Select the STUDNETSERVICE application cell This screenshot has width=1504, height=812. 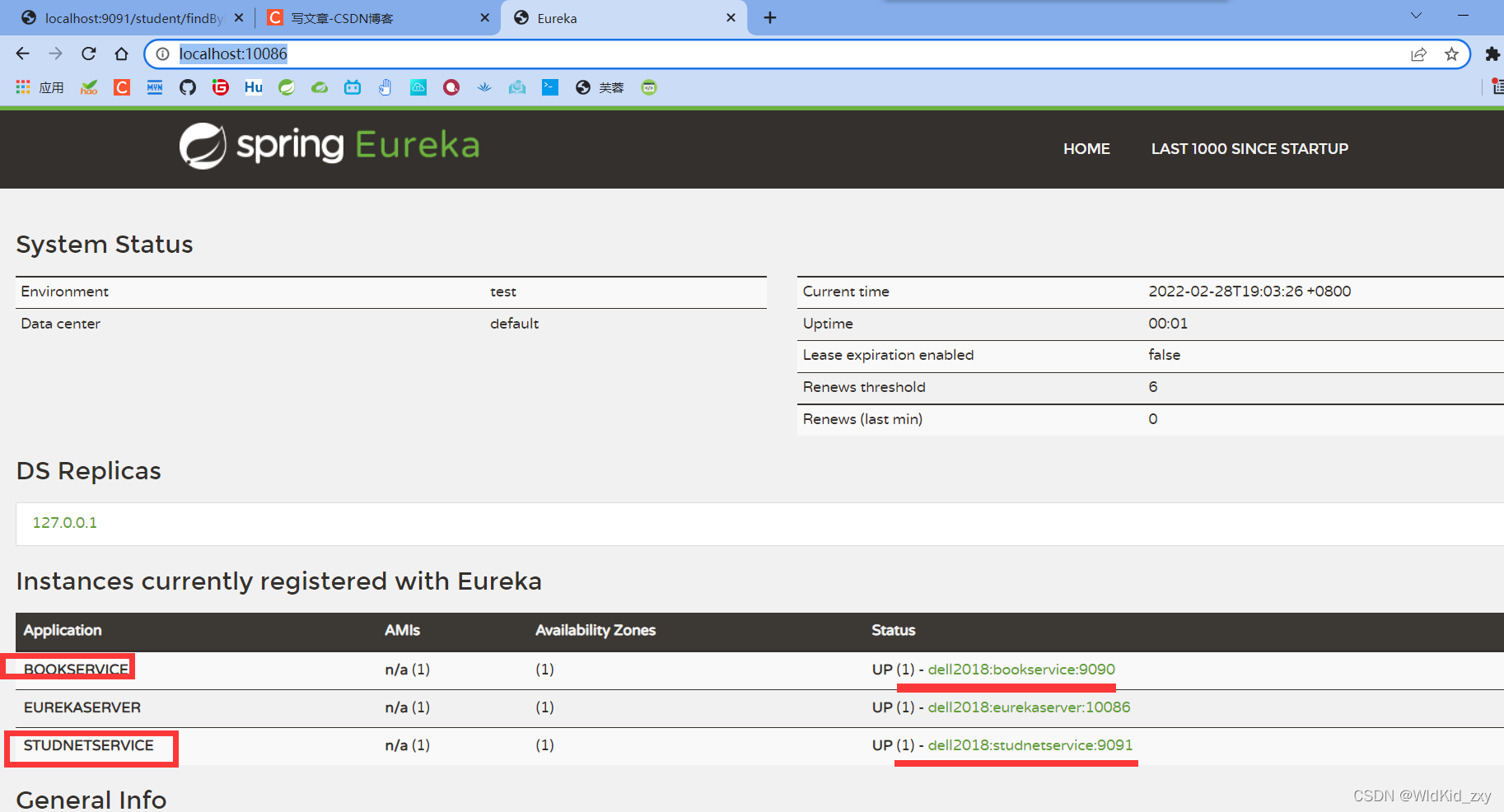[x=89, y=745]
